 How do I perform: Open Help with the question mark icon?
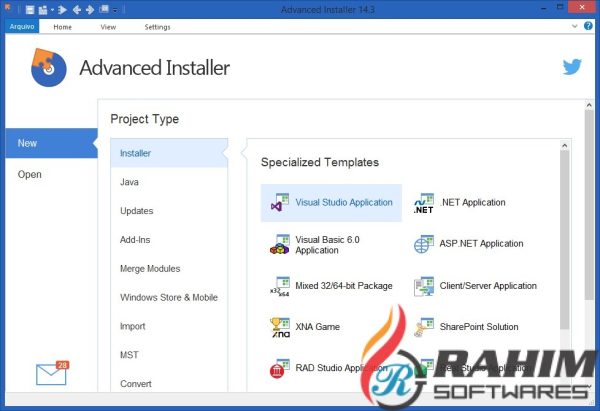coord(588,26)
